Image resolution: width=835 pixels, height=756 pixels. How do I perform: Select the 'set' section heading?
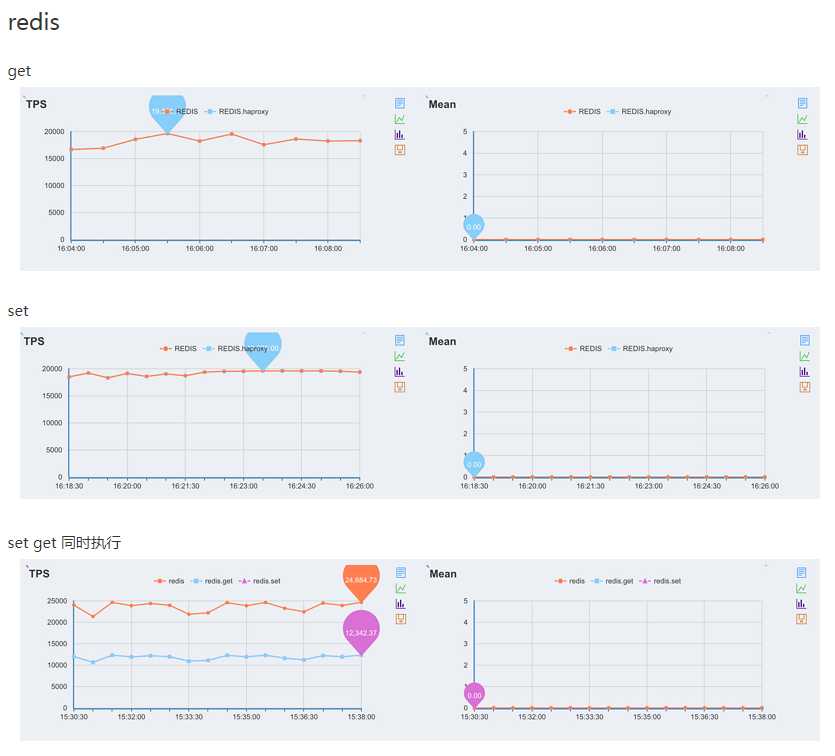click(x=18, y=311)
